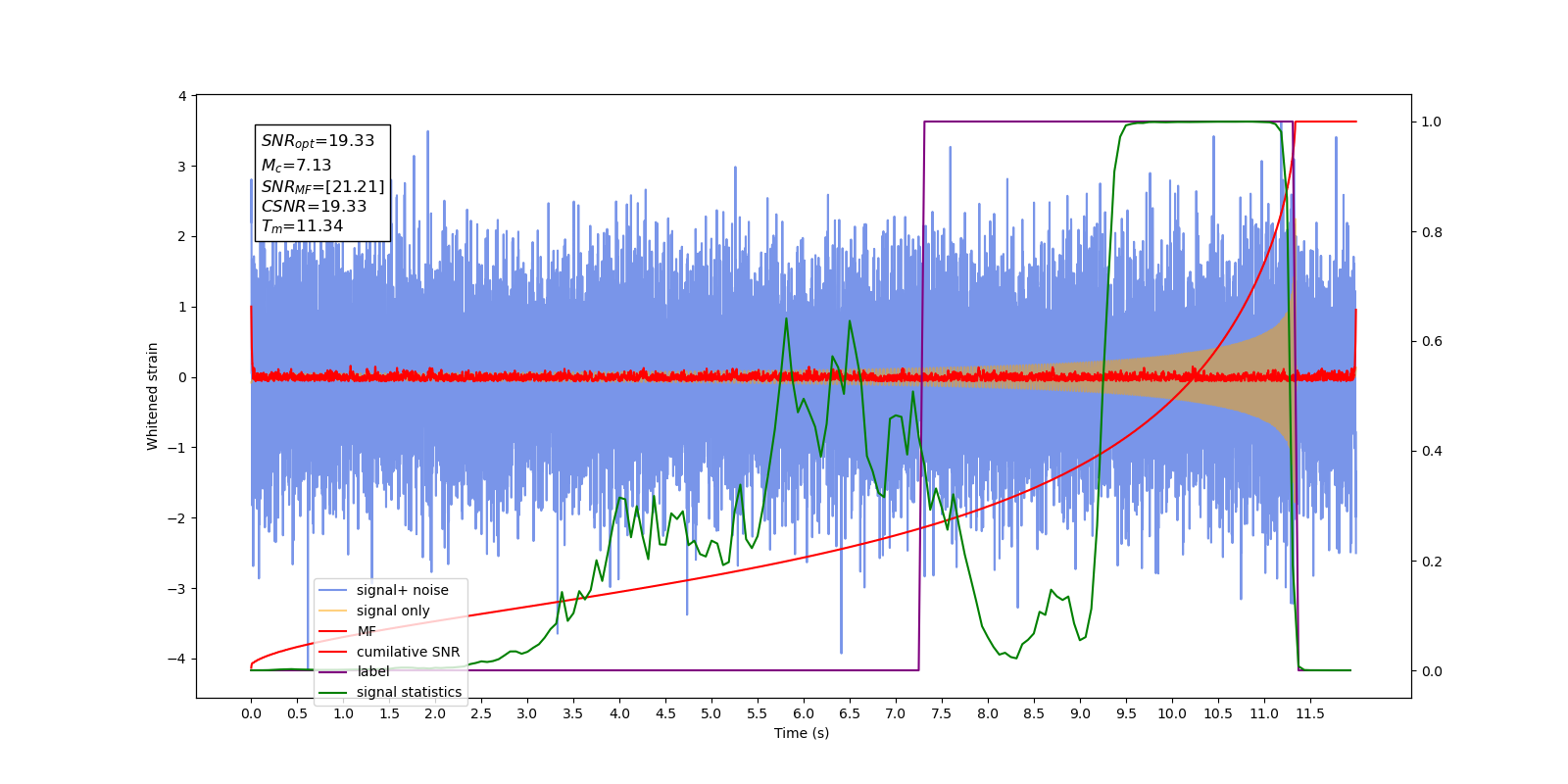Click the Mc=7.13 annotation line

click(x=296, y=166)
